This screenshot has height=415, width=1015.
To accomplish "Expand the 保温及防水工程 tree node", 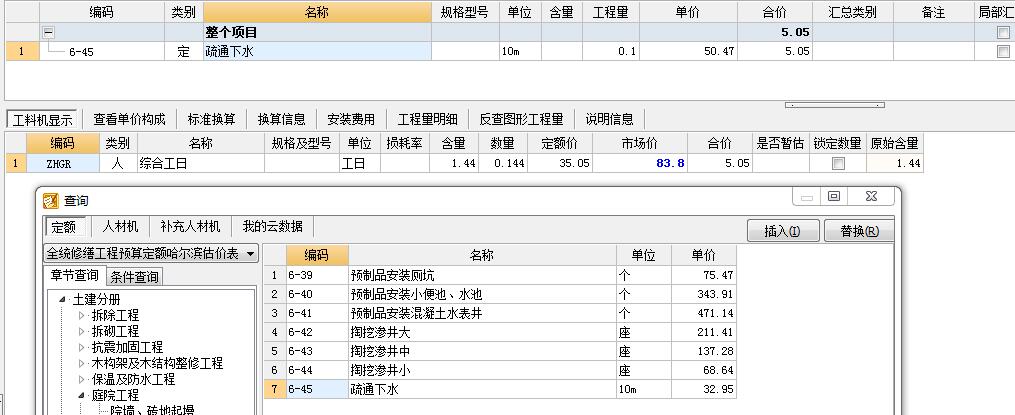I will tap(82, 379).
